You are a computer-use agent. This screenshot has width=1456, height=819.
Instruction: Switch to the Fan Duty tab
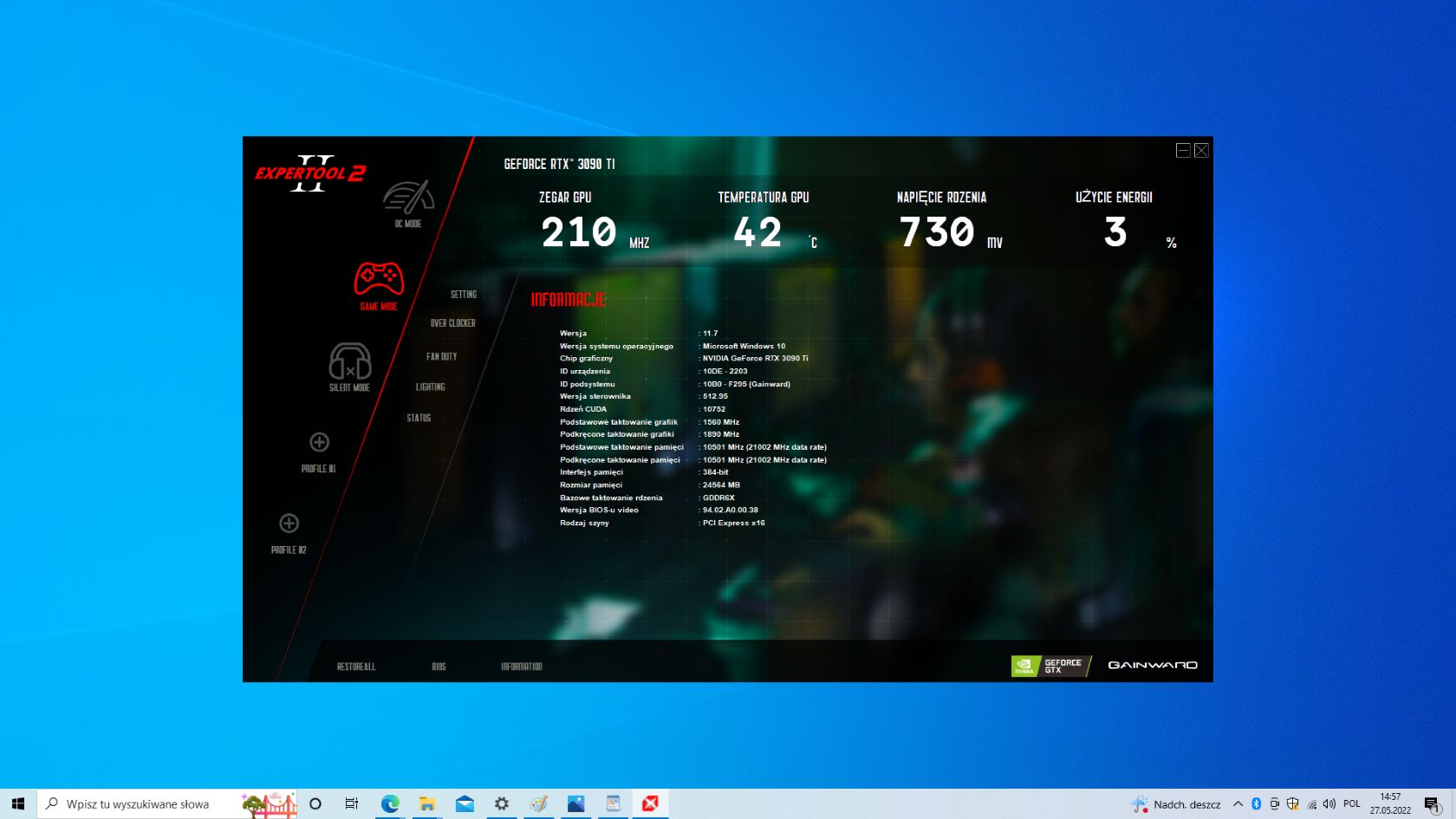point(442,355)
